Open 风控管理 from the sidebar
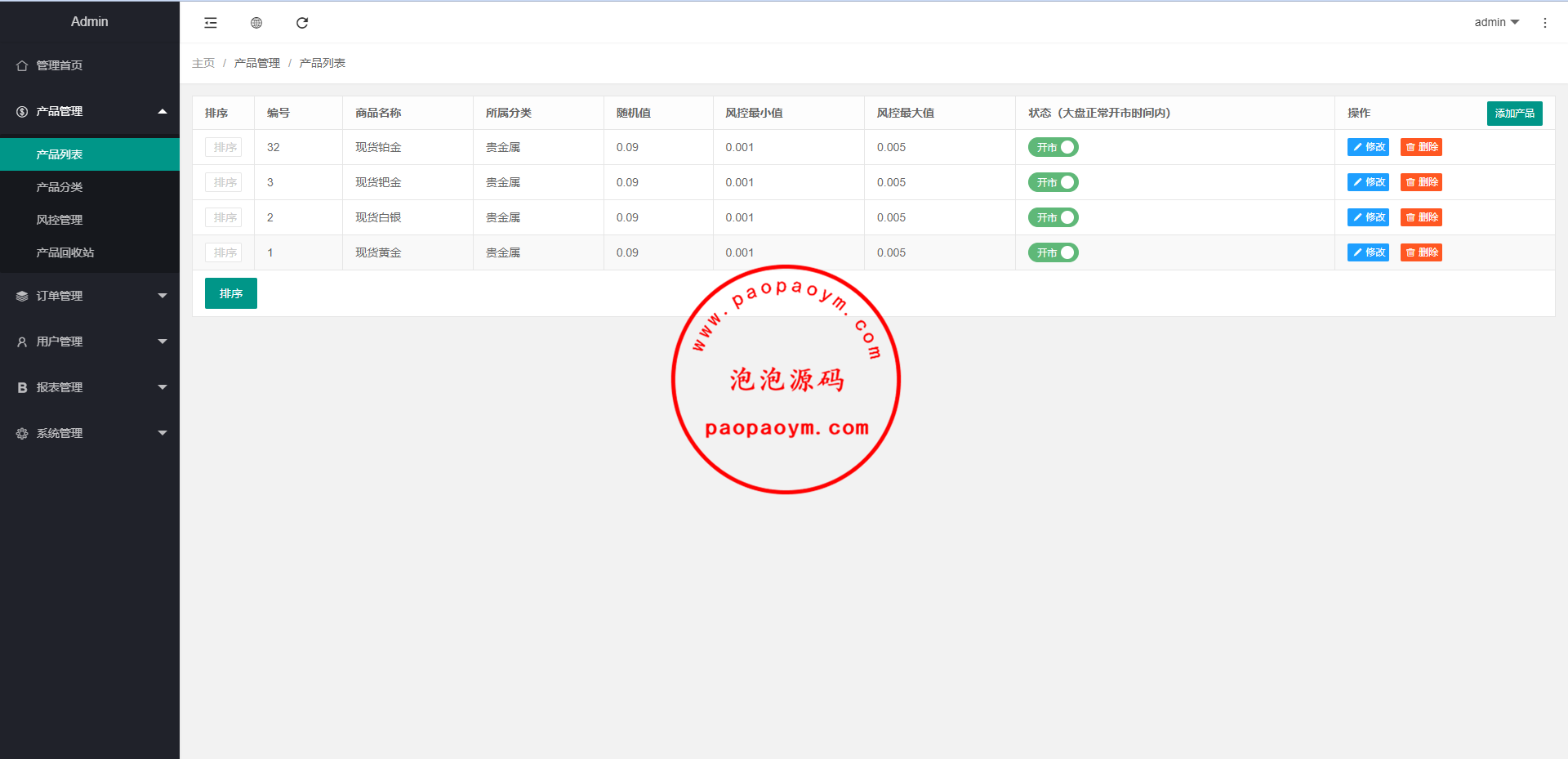 (x=60, y=220)
